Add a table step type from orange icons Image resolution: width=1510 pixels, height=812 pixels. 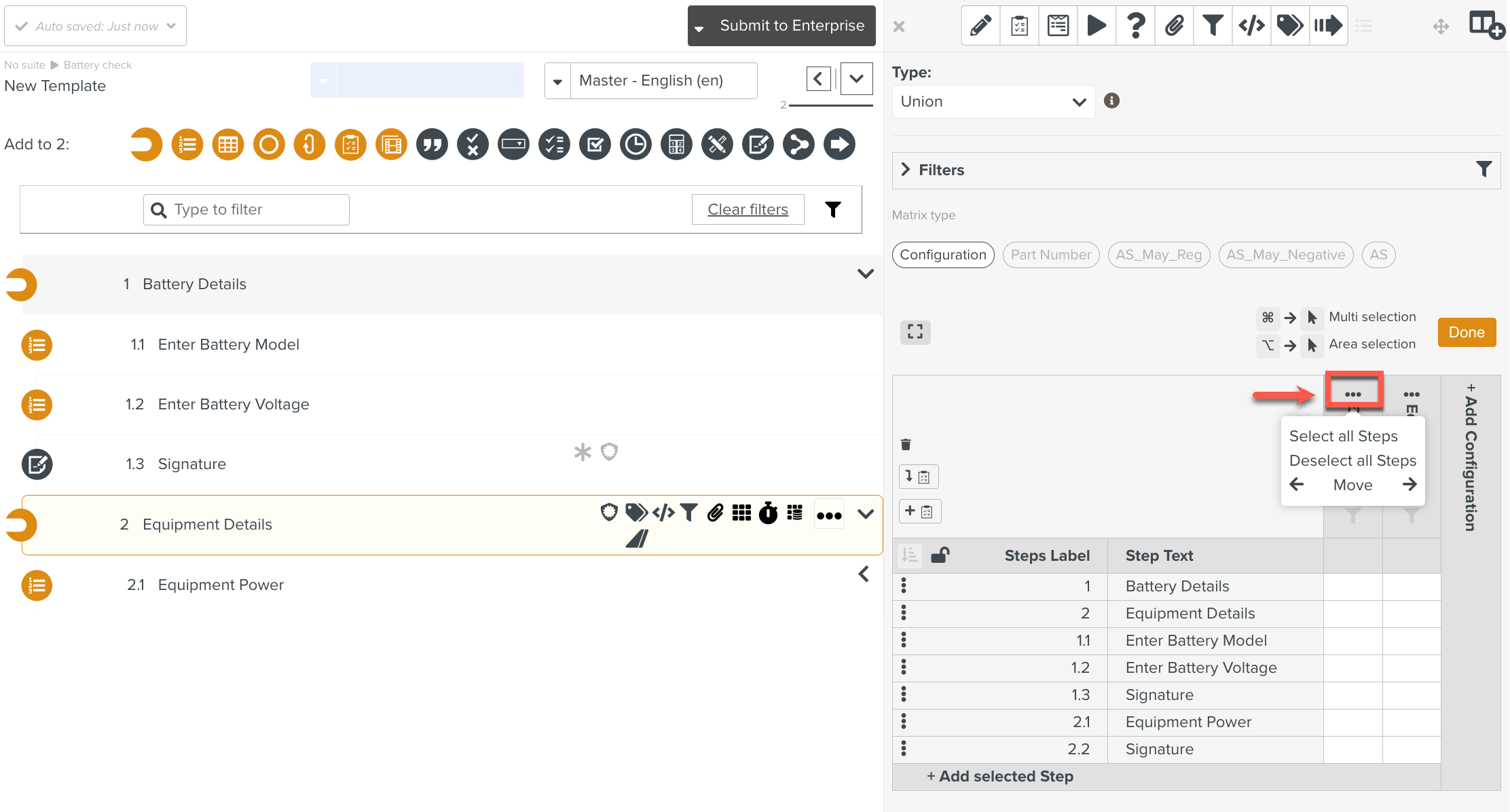pyautogui.click(x=228, y=145)
